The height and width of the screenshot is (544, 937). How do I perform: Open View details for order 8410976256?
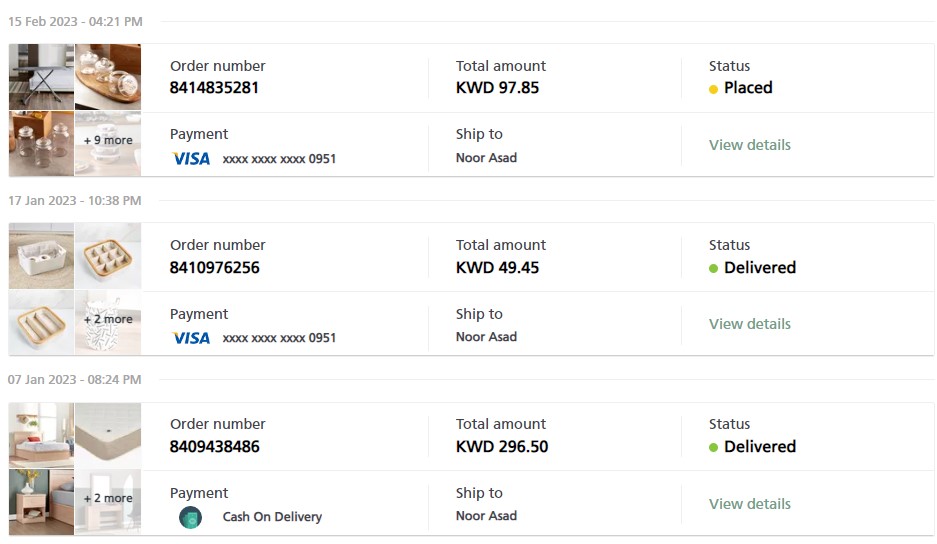(x=749, y=324)
